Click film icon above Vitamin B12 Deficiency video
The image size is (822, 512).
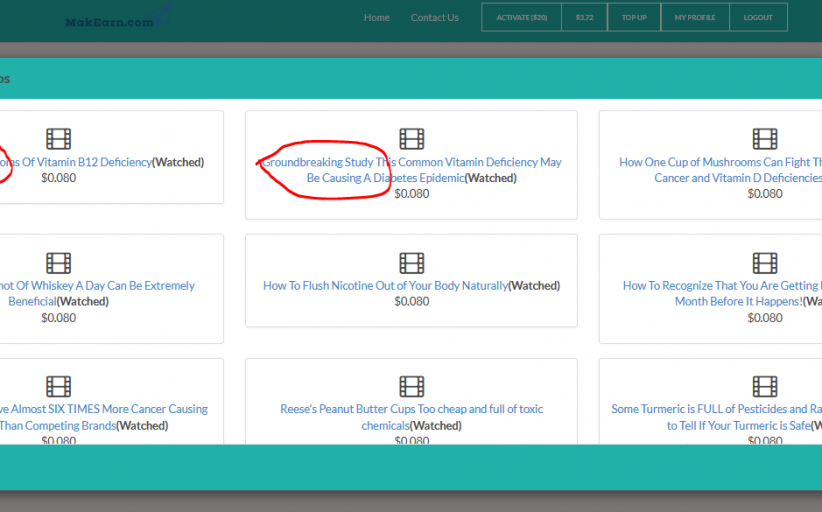(x=58, y=139)
